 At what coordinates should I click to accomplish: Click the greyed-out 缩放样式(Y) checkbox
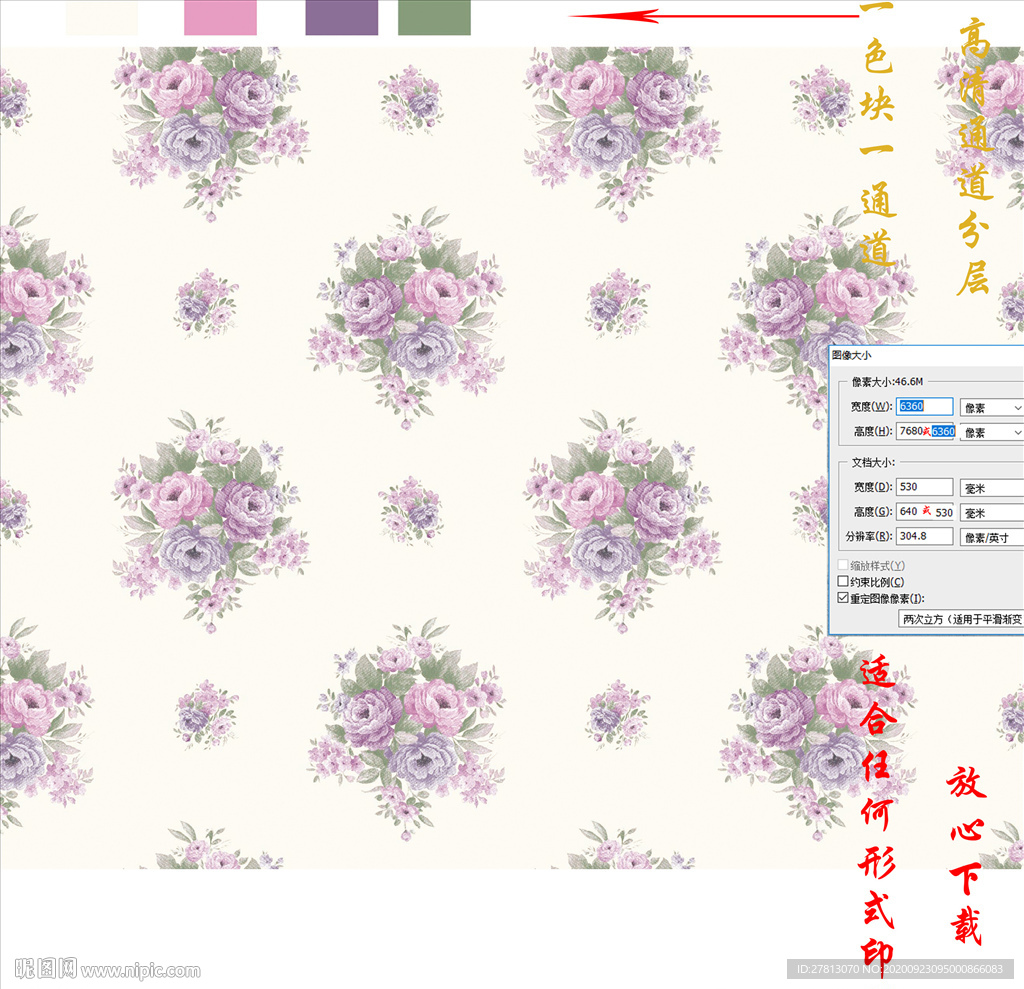843,564
